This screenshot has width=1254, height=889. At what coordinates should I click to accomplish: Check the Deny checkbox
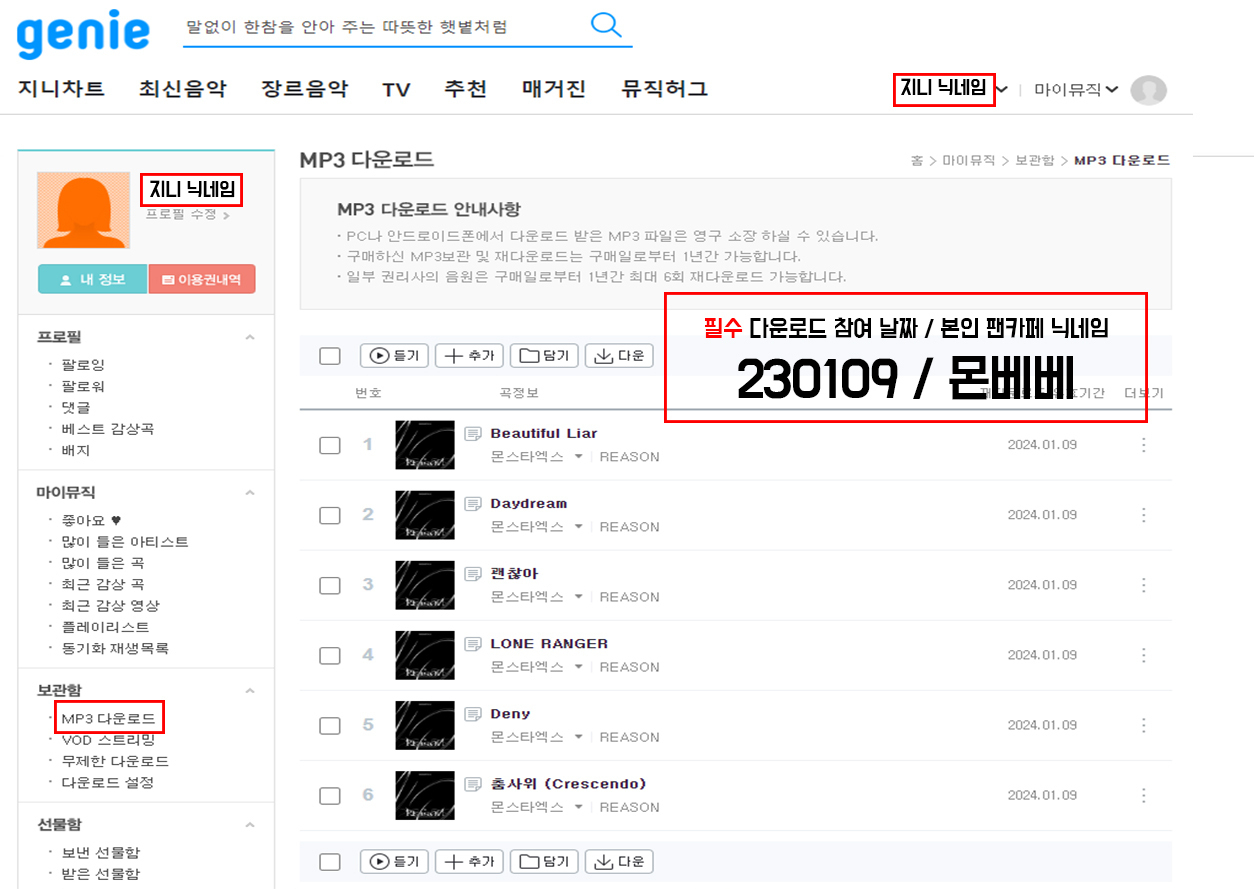click(330, 725)
